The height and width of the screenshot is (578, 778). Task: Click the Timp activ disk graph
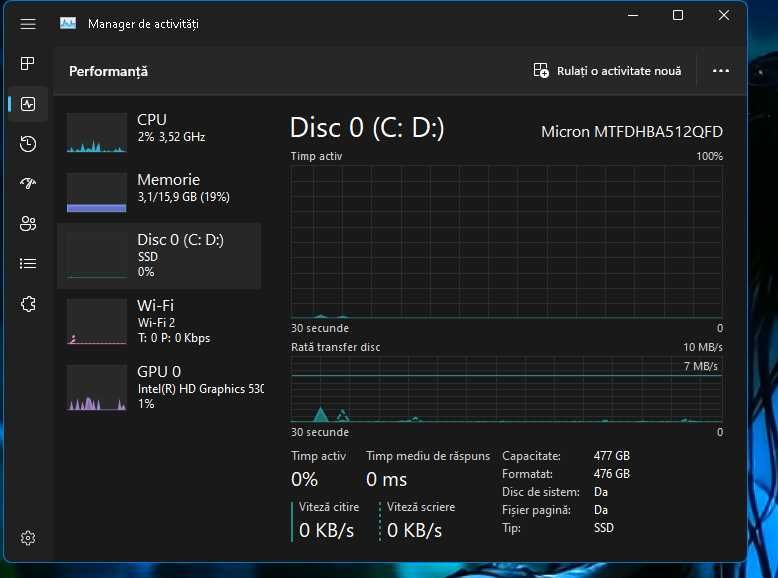click(507, 241)
